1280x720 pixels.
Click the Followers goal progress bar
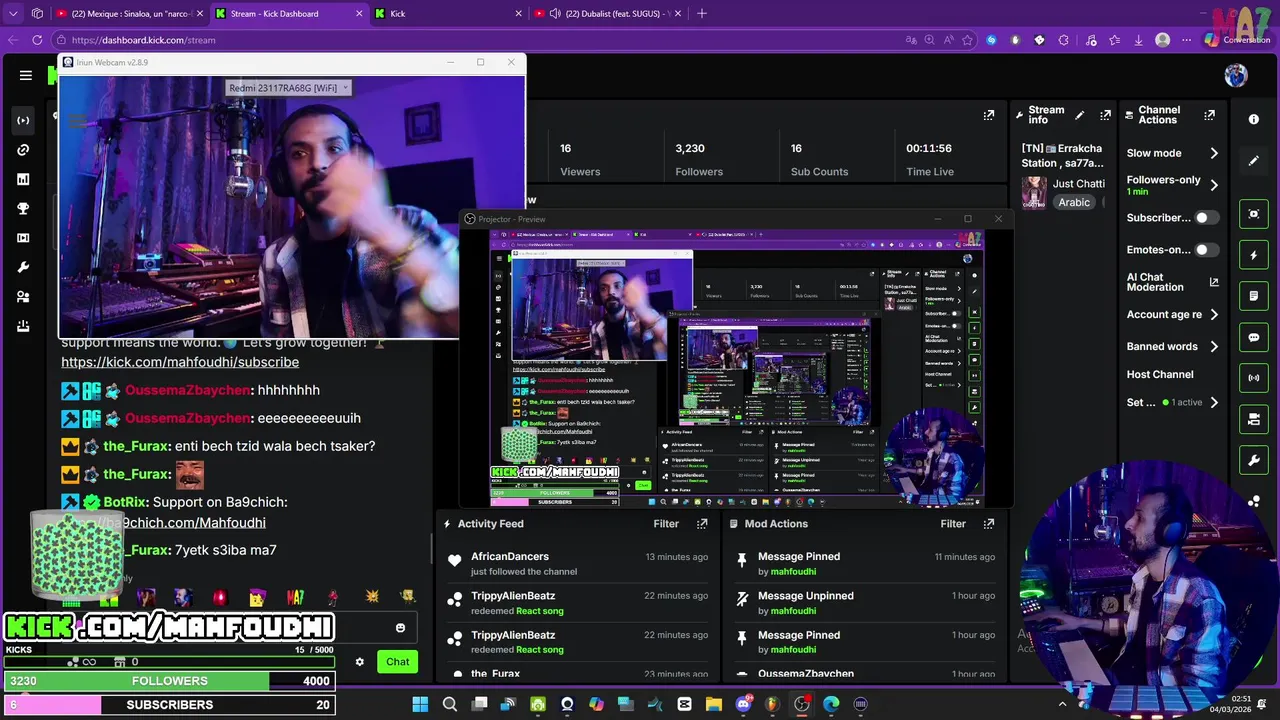(170, 681)
